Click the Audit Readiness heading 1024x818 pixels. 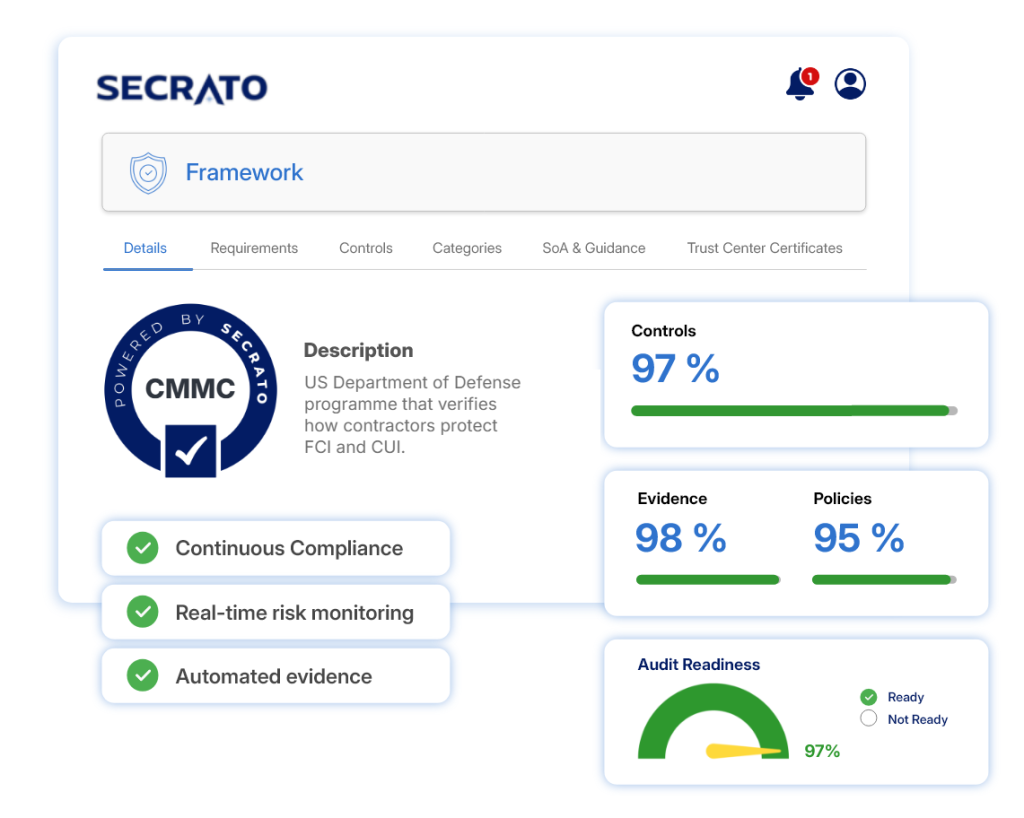(699, 665)
